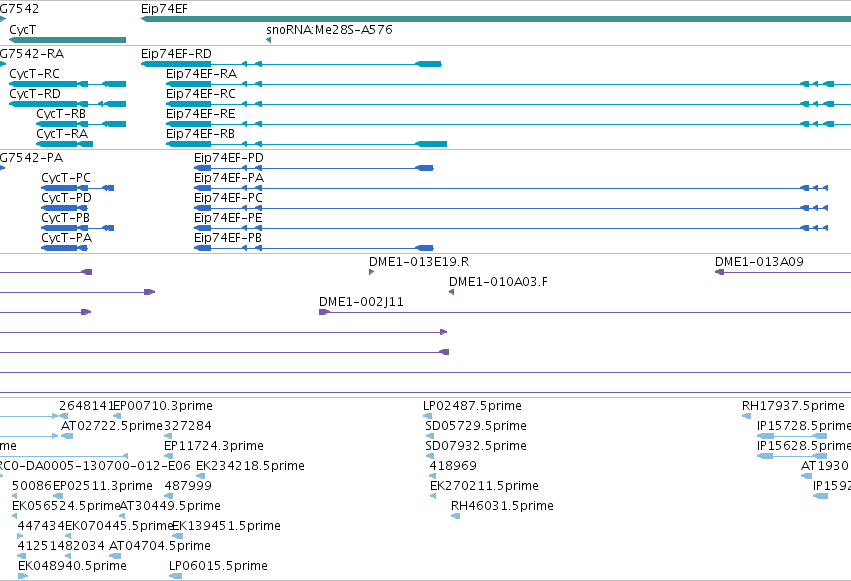
Task: Select the RH46031.5prime label
Action: coord(502,506)
